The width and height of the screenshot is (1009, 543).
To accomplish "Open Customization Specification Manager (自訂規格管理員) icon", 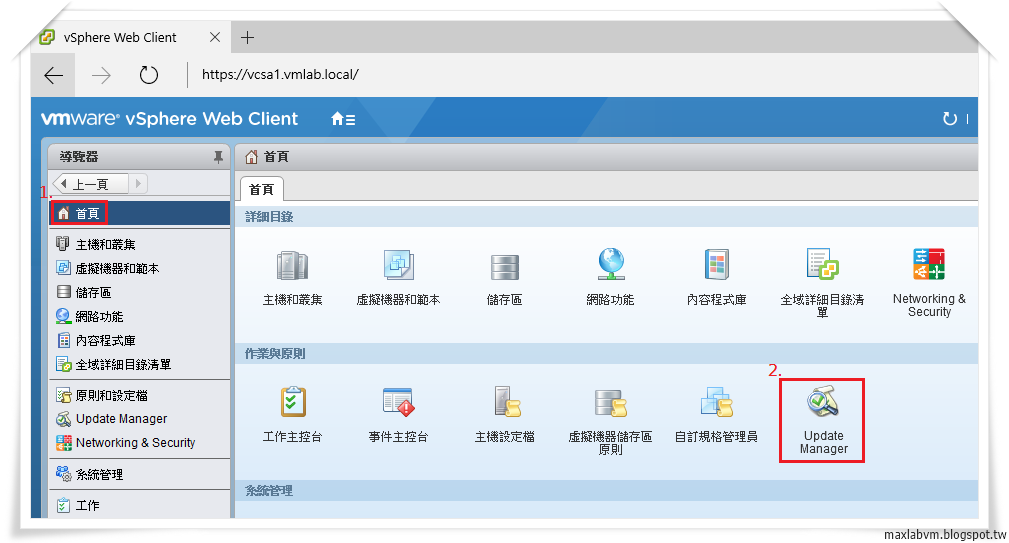I will point(716,402).
